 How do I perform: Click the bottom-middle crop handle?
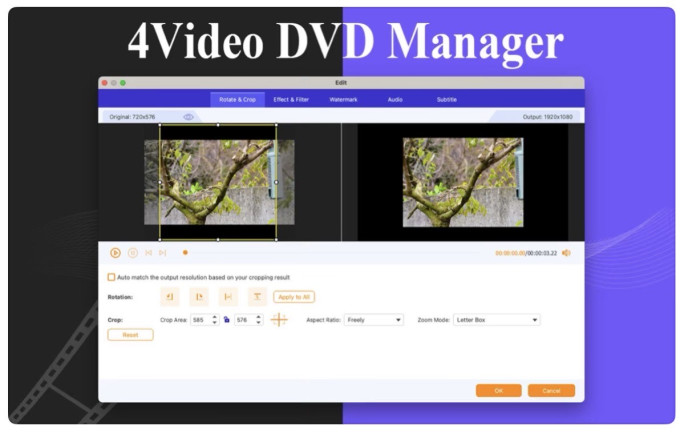pyautogui.click(x=218, y=239)
